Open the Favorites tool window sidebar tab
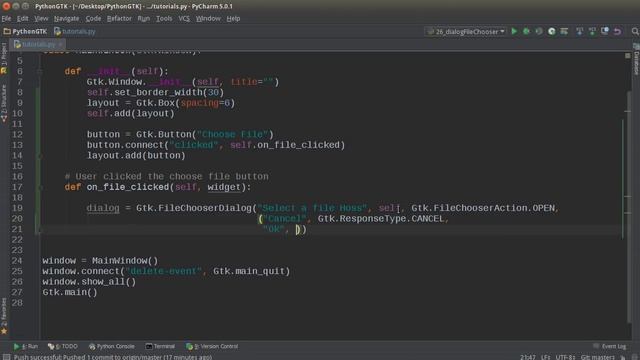640x360 pixels. 4,316
